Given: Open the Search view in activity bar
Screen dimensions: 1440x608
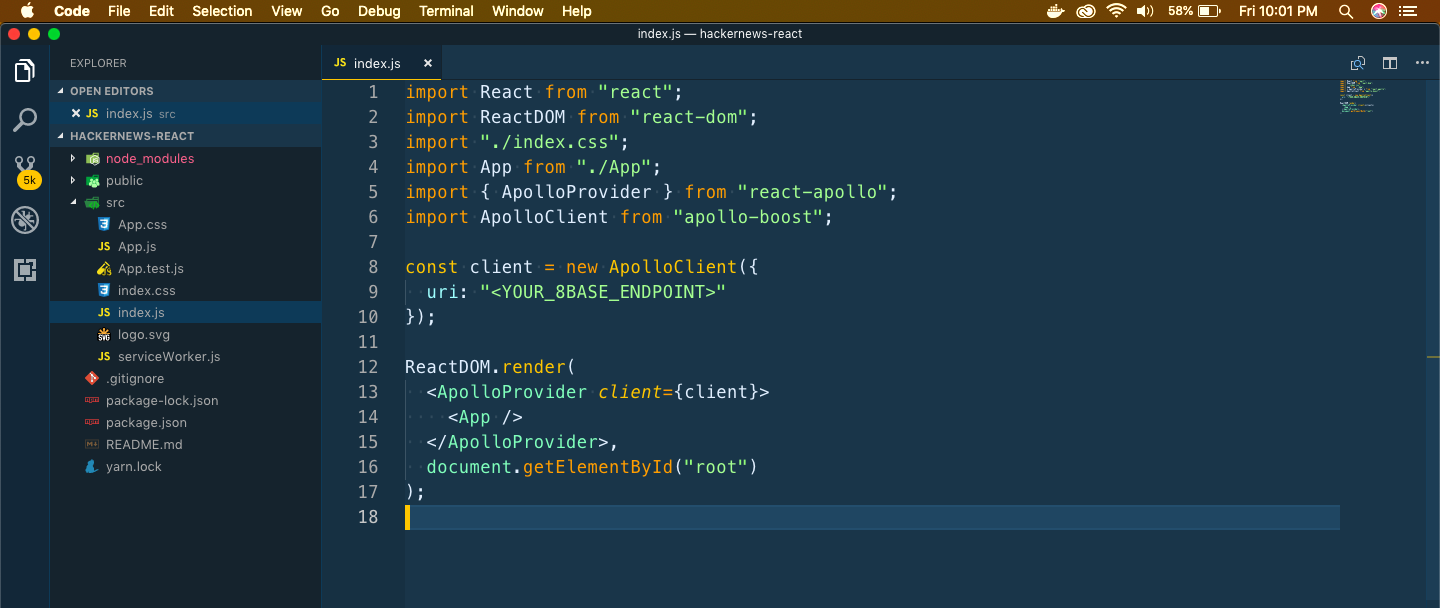Looking at the screenshot, I should [x=25, y=121].
